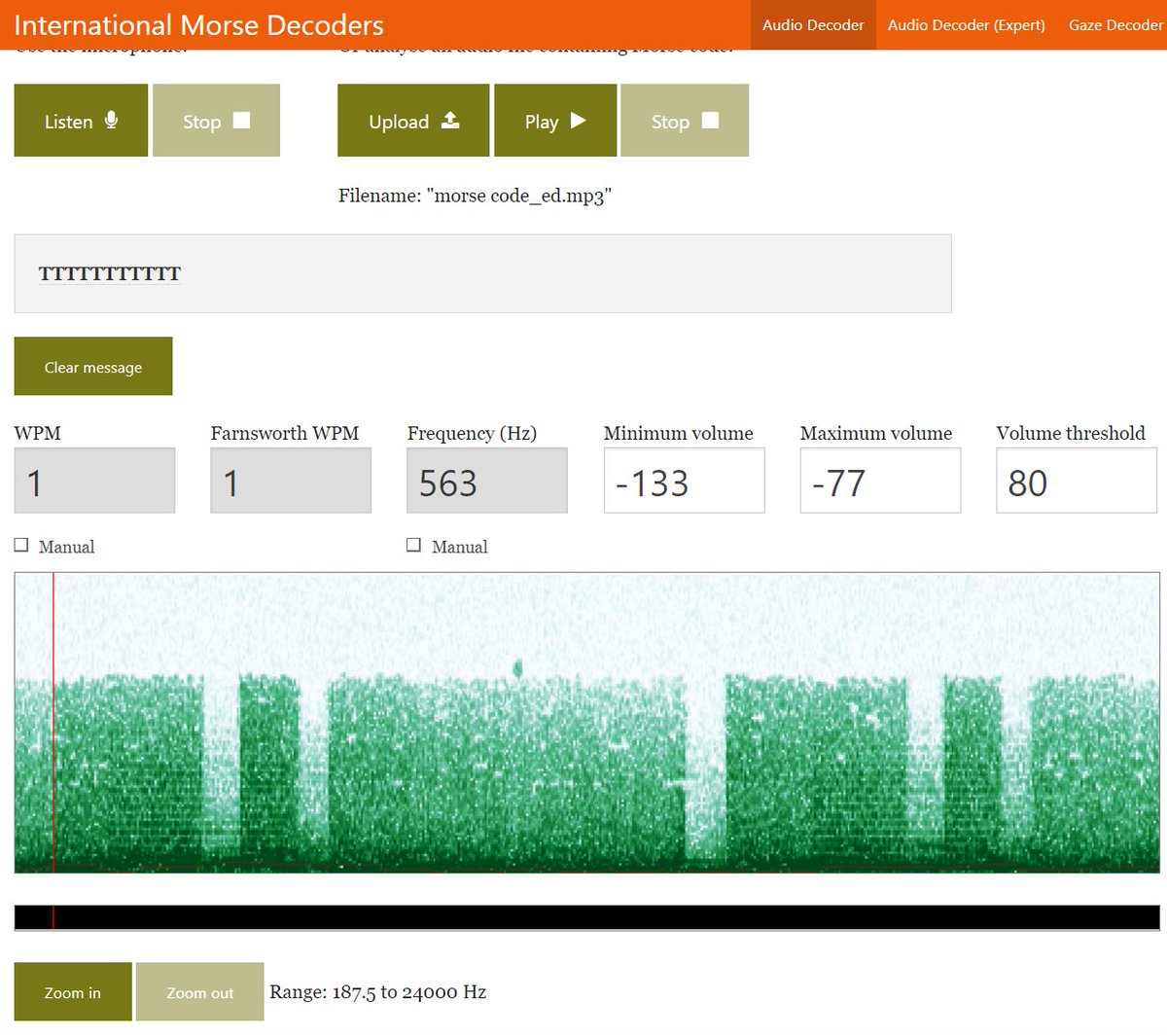The height and width of the screenshot is (1036, 1167).
Task: Open the Gaze Decoder tab
Action: pyautogui.click(x=1114, y=25)
